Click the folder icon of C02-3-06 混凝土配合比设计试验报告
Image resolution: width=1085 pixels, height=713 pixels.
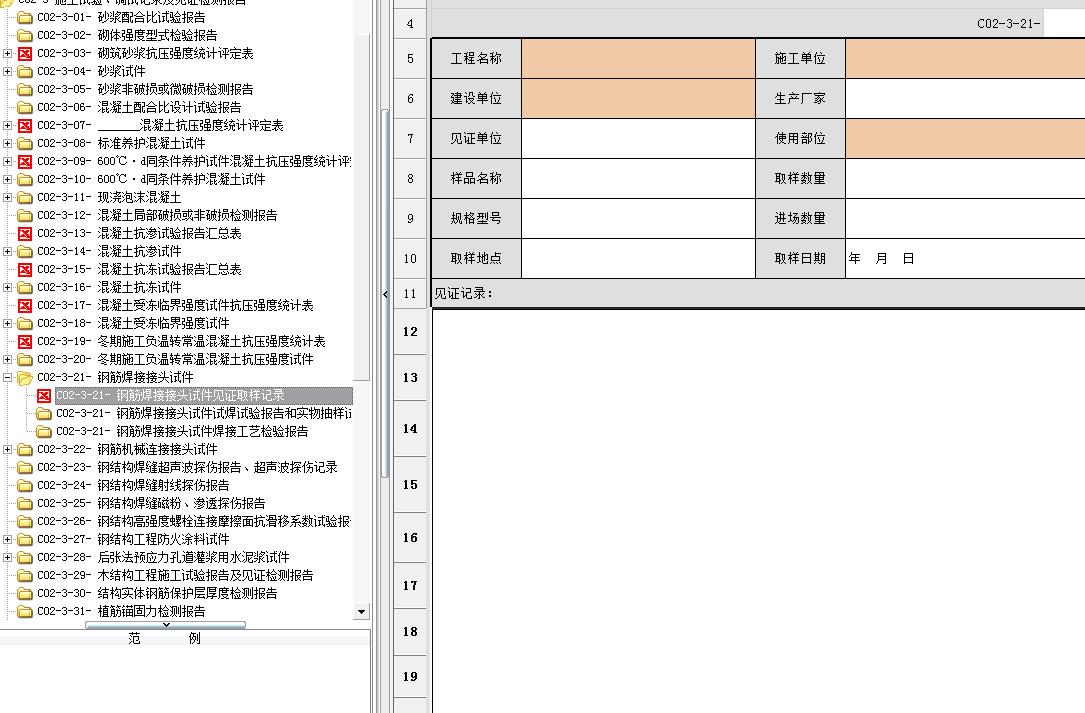25,108
